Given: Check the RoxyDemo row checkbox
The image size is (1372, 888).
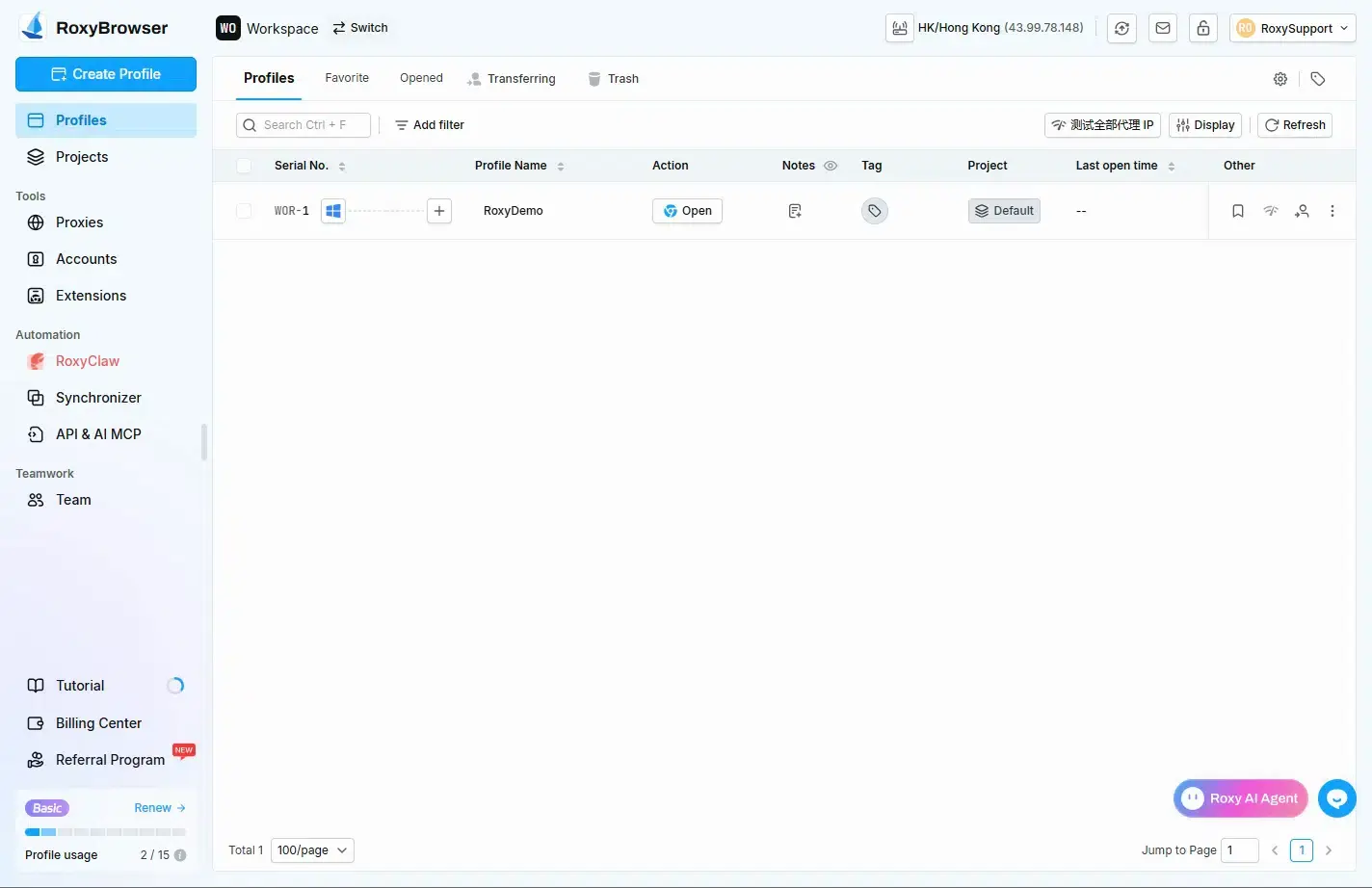Looking at the screenshot, I should [244, 211].
